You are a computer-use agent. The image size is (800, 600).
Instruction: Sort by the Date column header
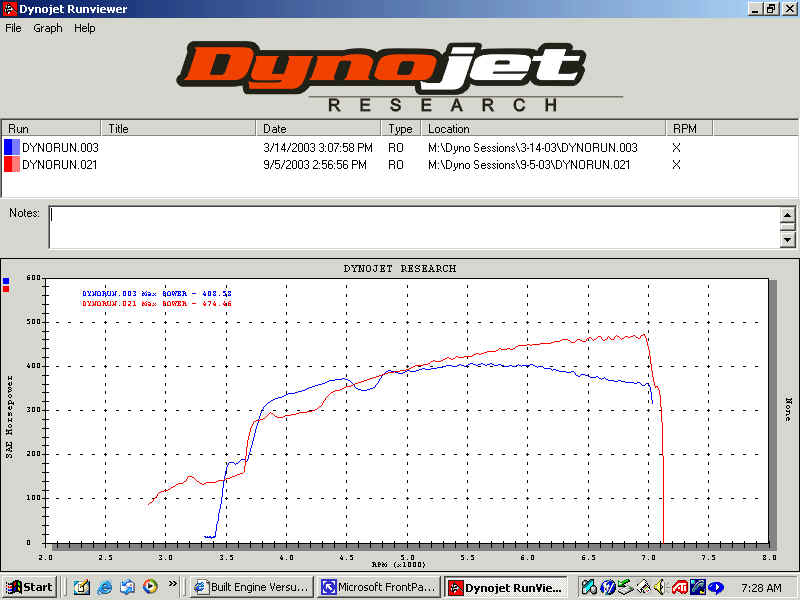pyautogui.click(x=318, y=129)
